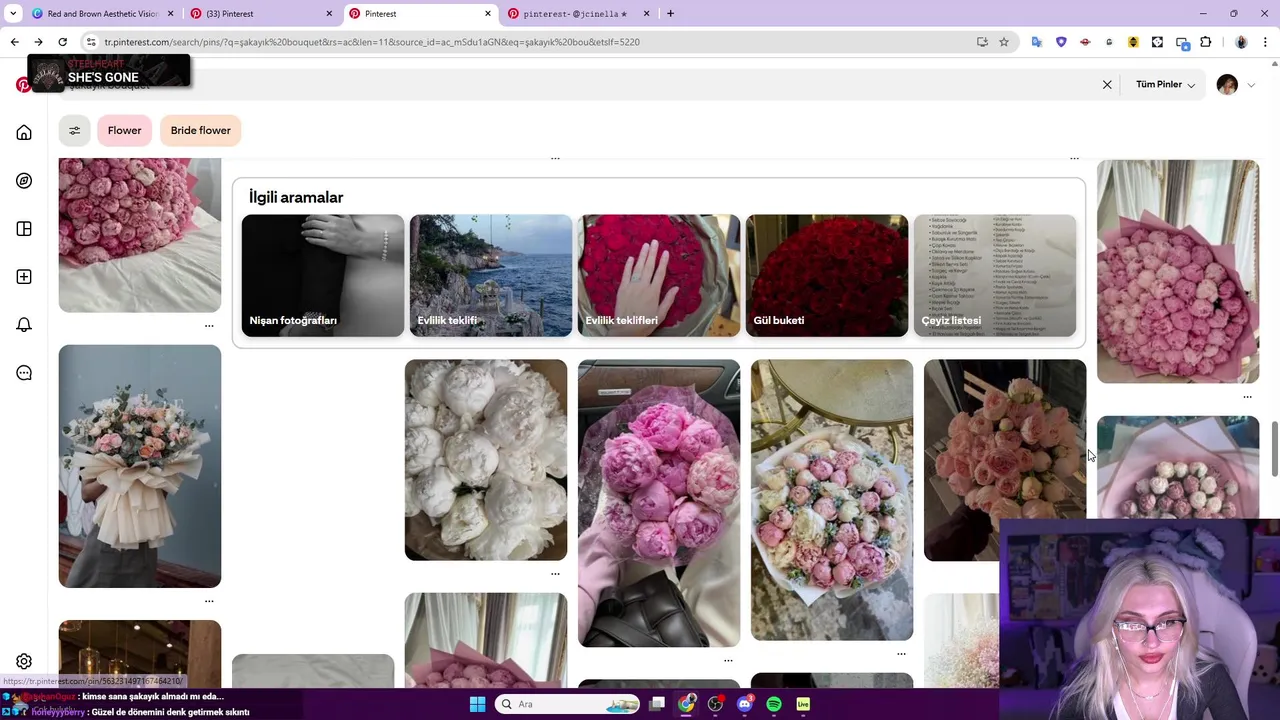Select the Flower filter chip
The height and width of the screenshot is (720, 1280).
point(125,130)
